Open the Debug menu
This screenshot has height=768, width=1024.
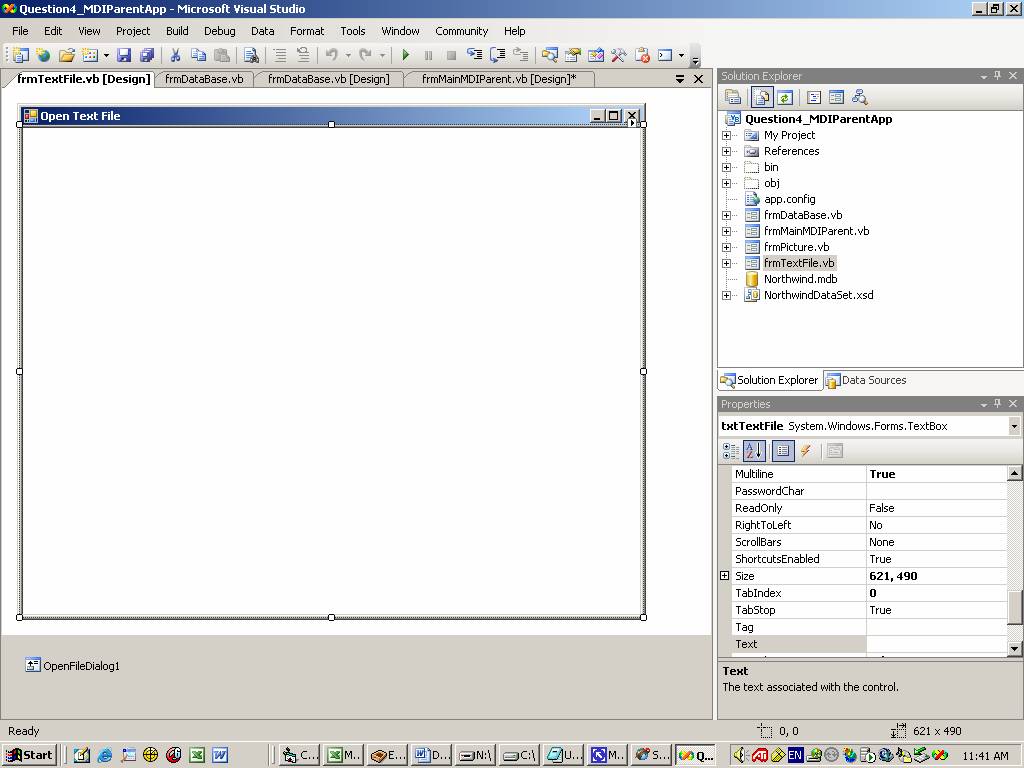point(219,31)
